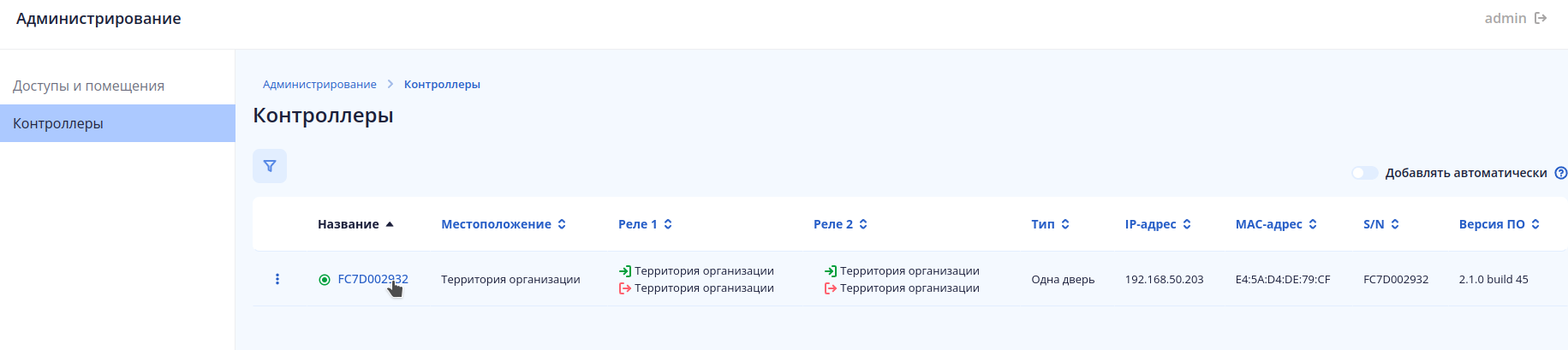1568x350 pixels.
Task: Open the row actions three-dot menu
Action: point(277,279)
